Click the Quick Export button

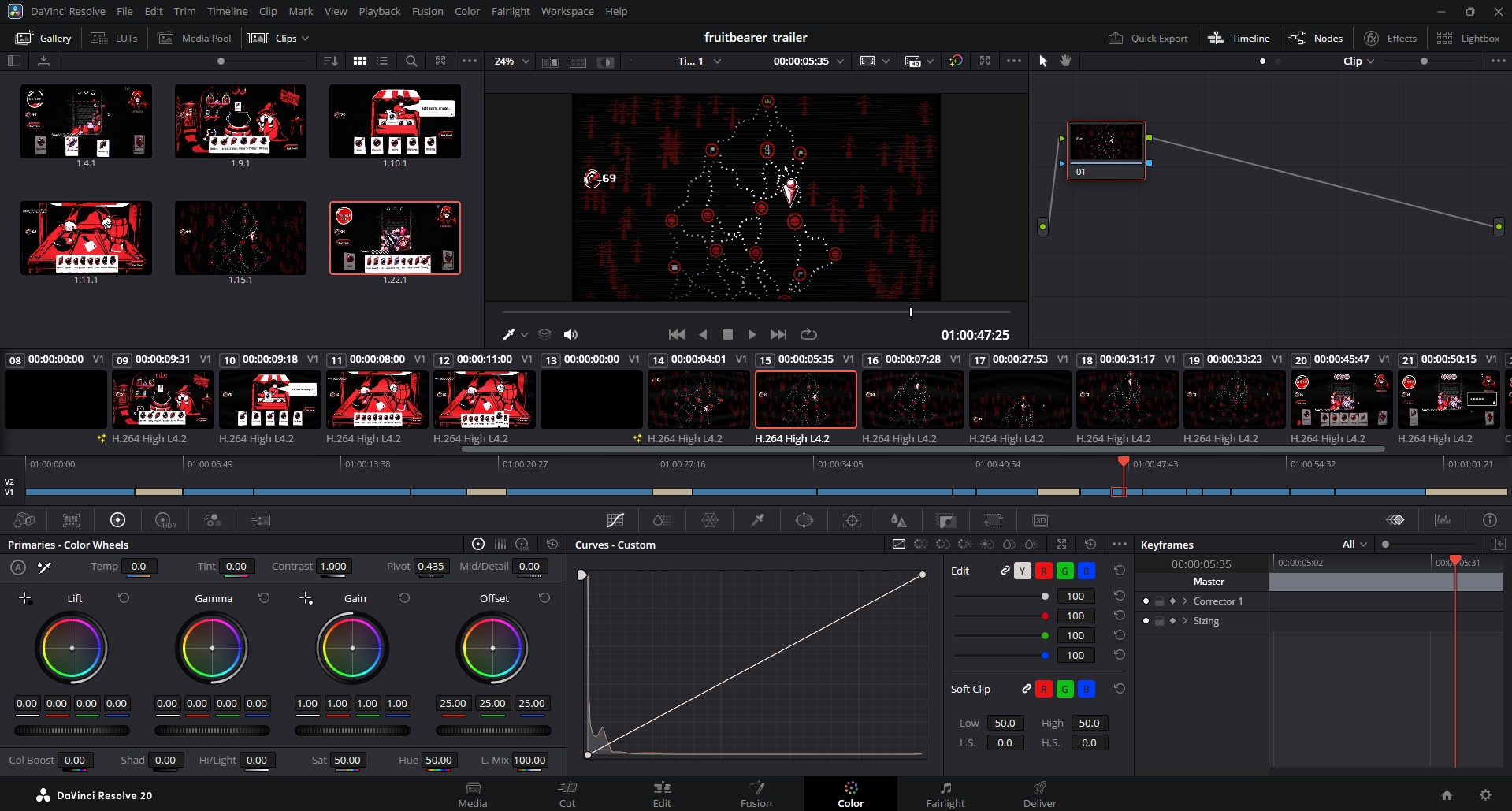coord(1148,38)
